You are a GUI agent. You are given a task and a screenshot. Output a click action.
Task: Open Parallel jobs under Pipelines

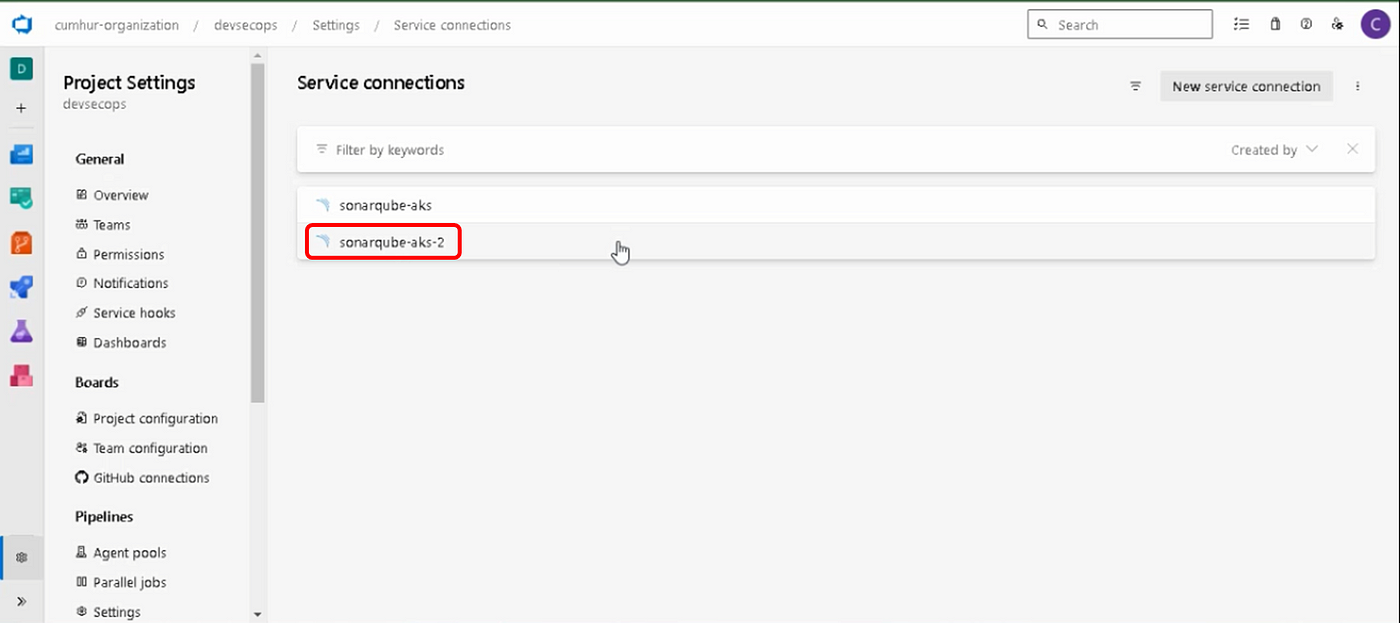[121, 582]
